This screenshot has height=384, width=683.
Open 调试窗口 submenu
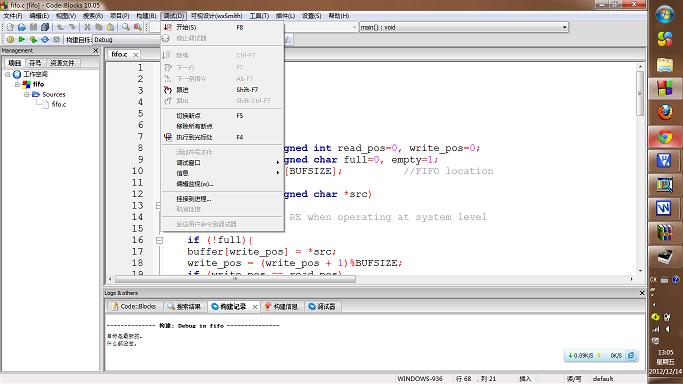pos(223,162)
